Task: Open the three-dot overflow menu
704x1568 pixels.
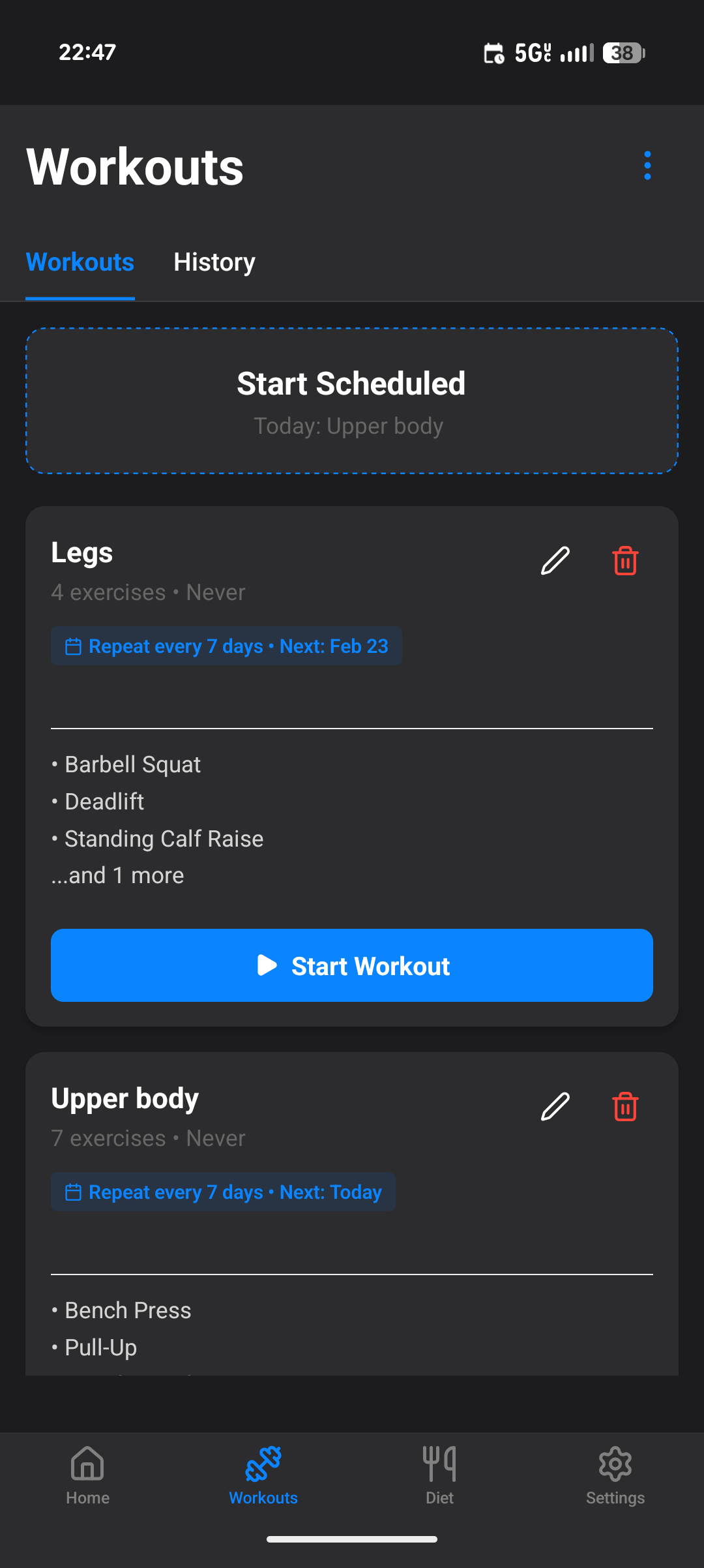Action: click(x=647, y=165)
